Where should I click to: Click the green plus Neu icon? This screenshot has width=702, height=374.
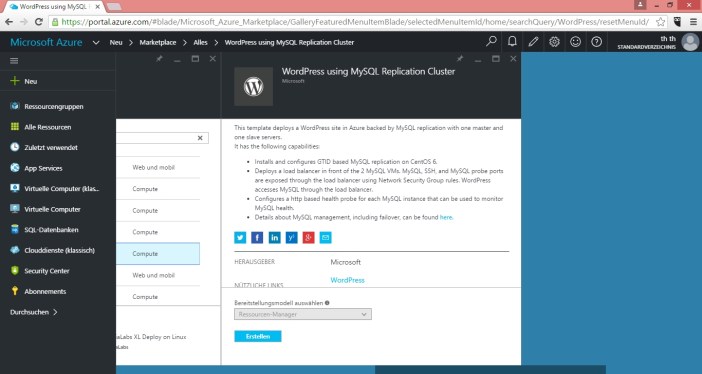[15, 81]
